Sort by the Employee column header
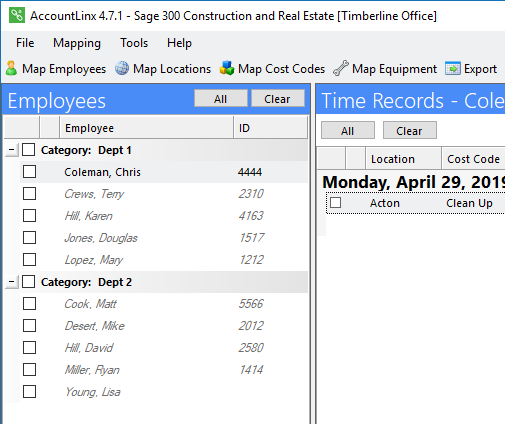This screenshot has height=424, width=505. (146, 128)
